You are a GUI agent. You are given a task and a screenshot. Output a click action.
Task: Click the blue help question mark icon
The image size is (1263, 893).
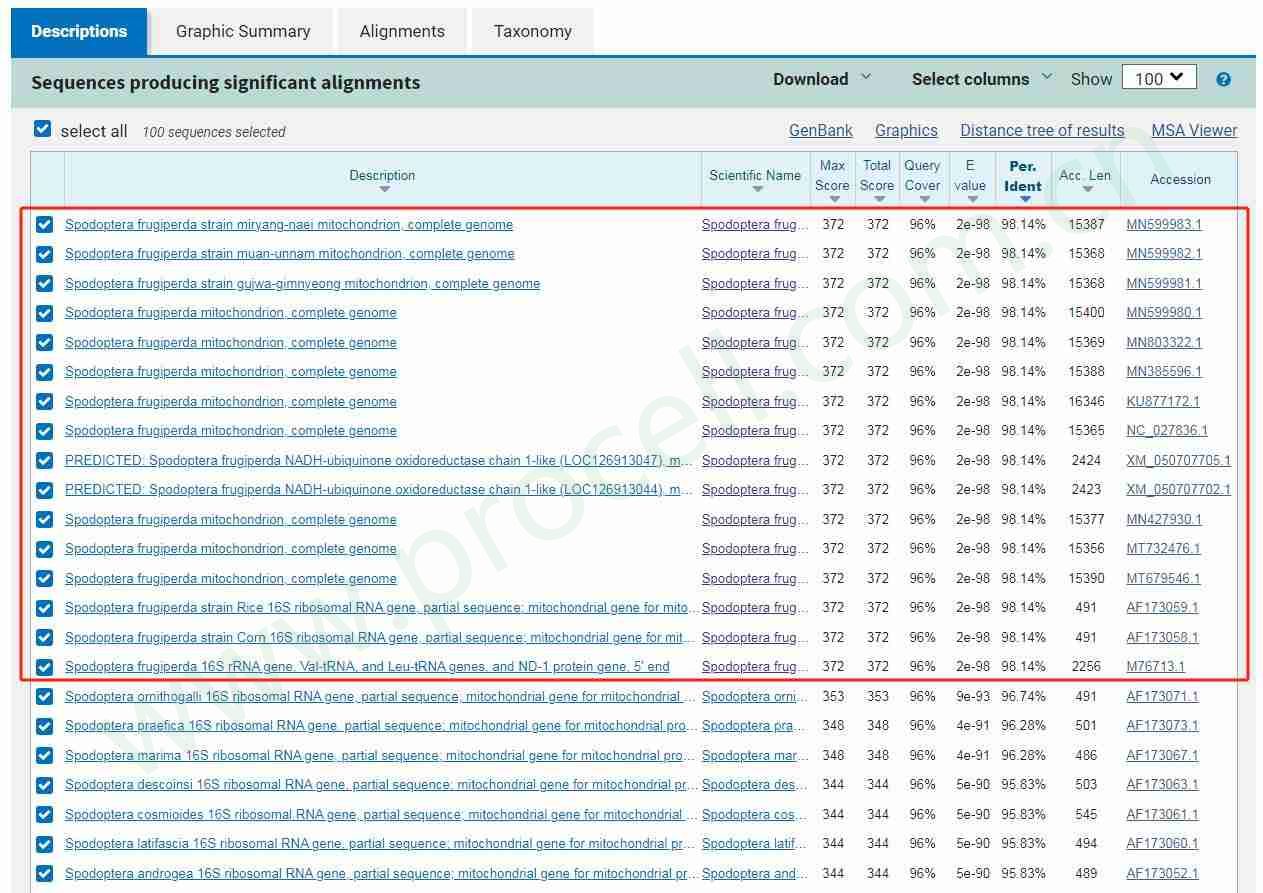coord(1223,80)
